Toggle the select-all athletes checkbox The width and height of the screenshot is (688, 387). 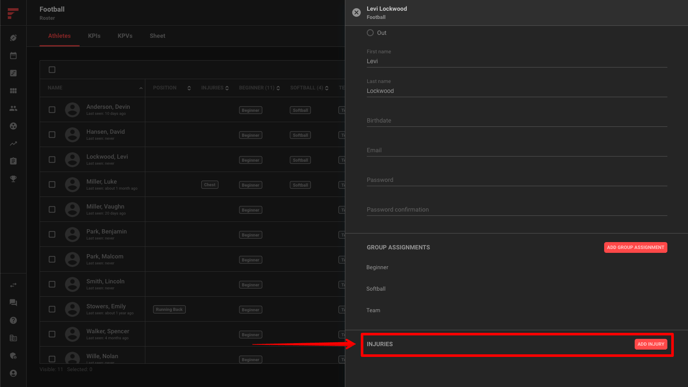(x=52, y=70)
